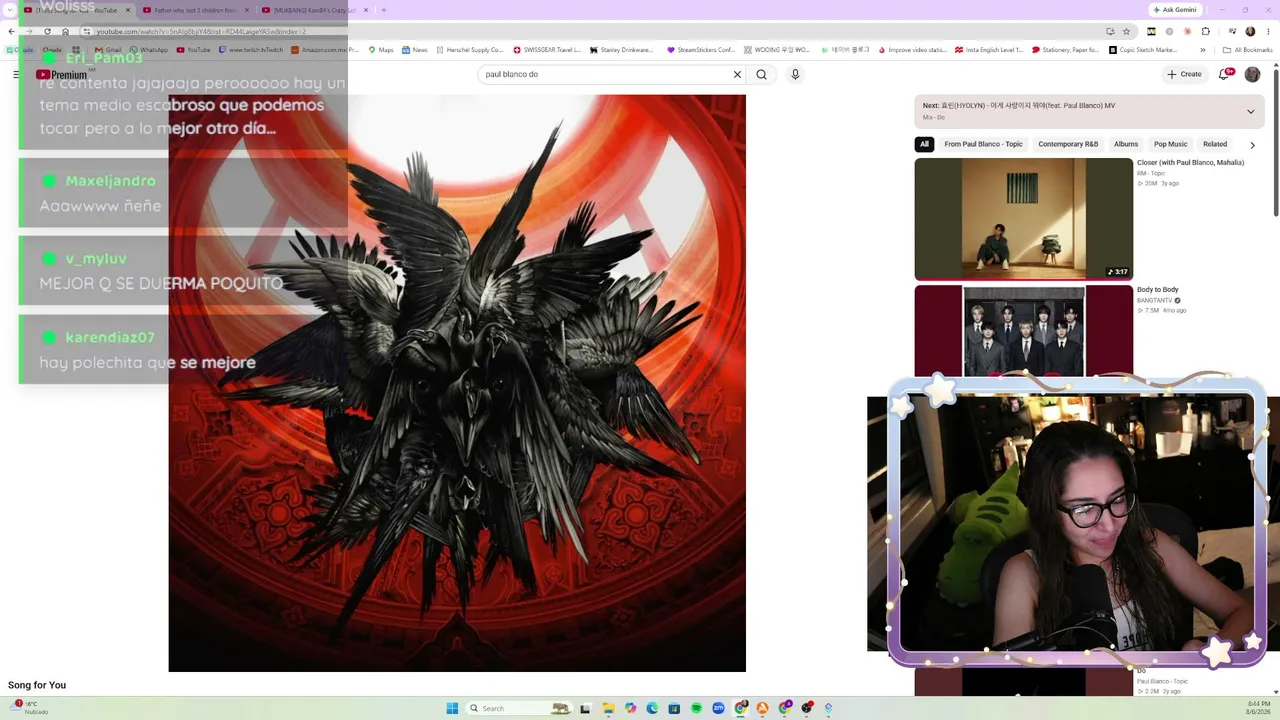Select the Albums filter chip
Viewport: 1280px width, 720px height.
[x=1126, y=144]
